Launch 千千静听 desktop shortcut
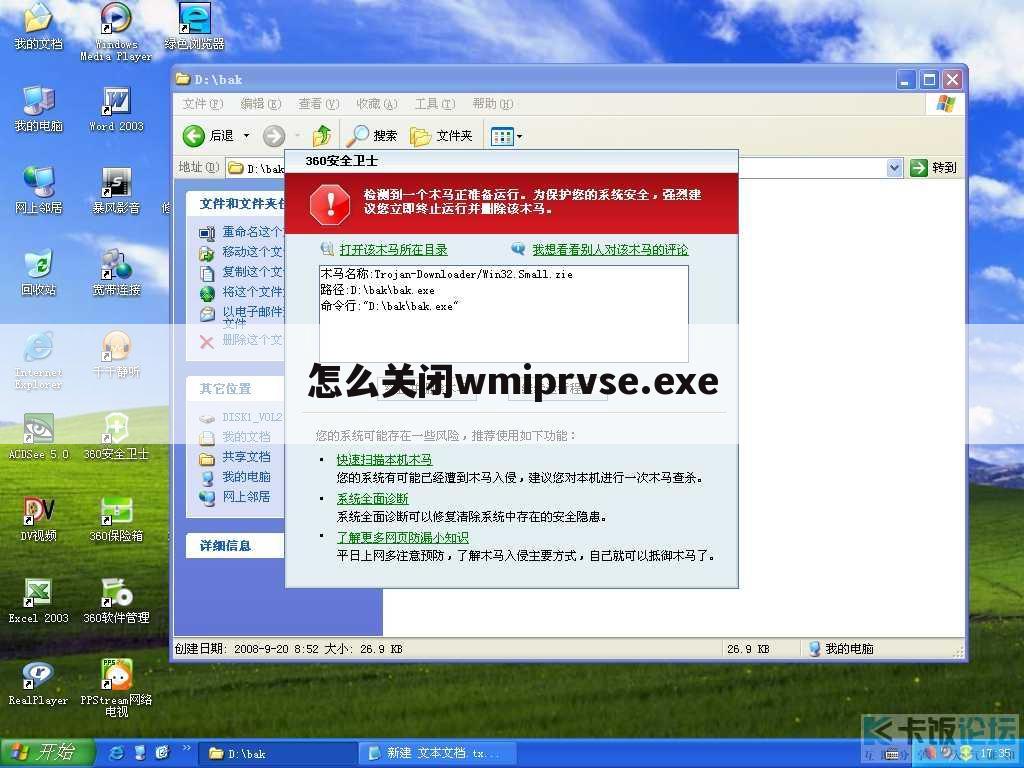1024x768 pixels. point(116,355)
